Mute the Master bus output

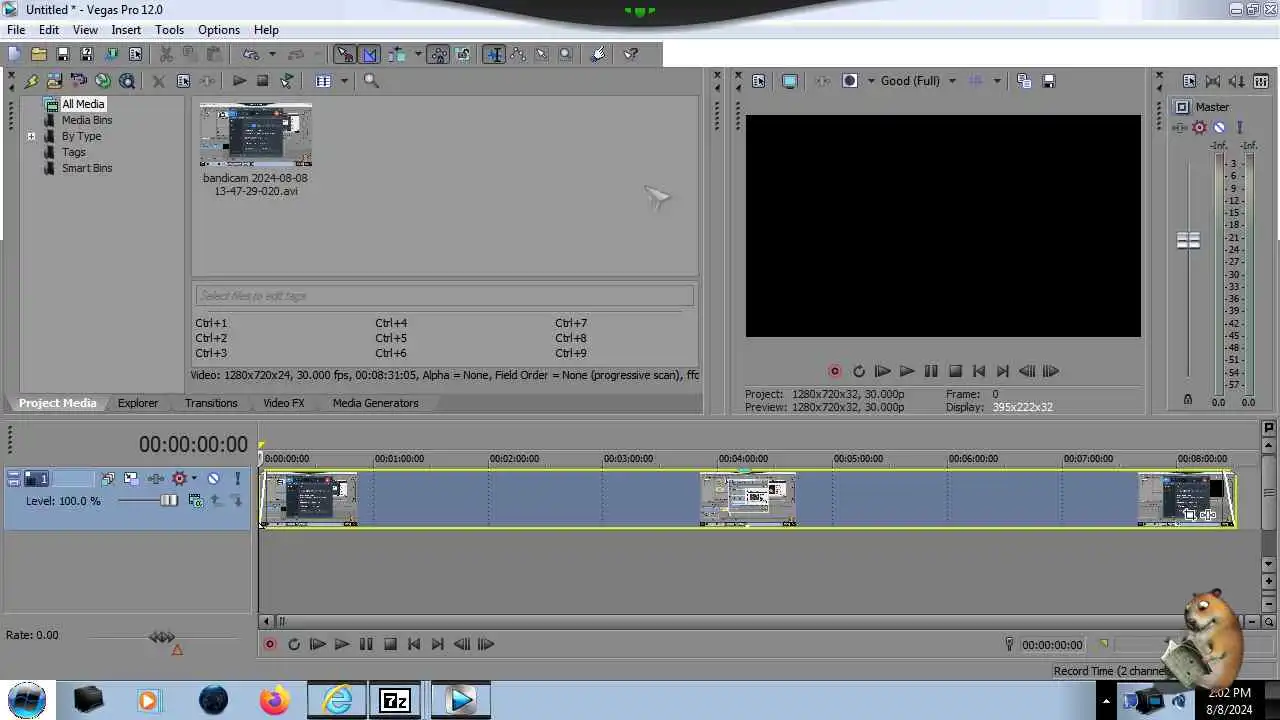point(1219,127)
